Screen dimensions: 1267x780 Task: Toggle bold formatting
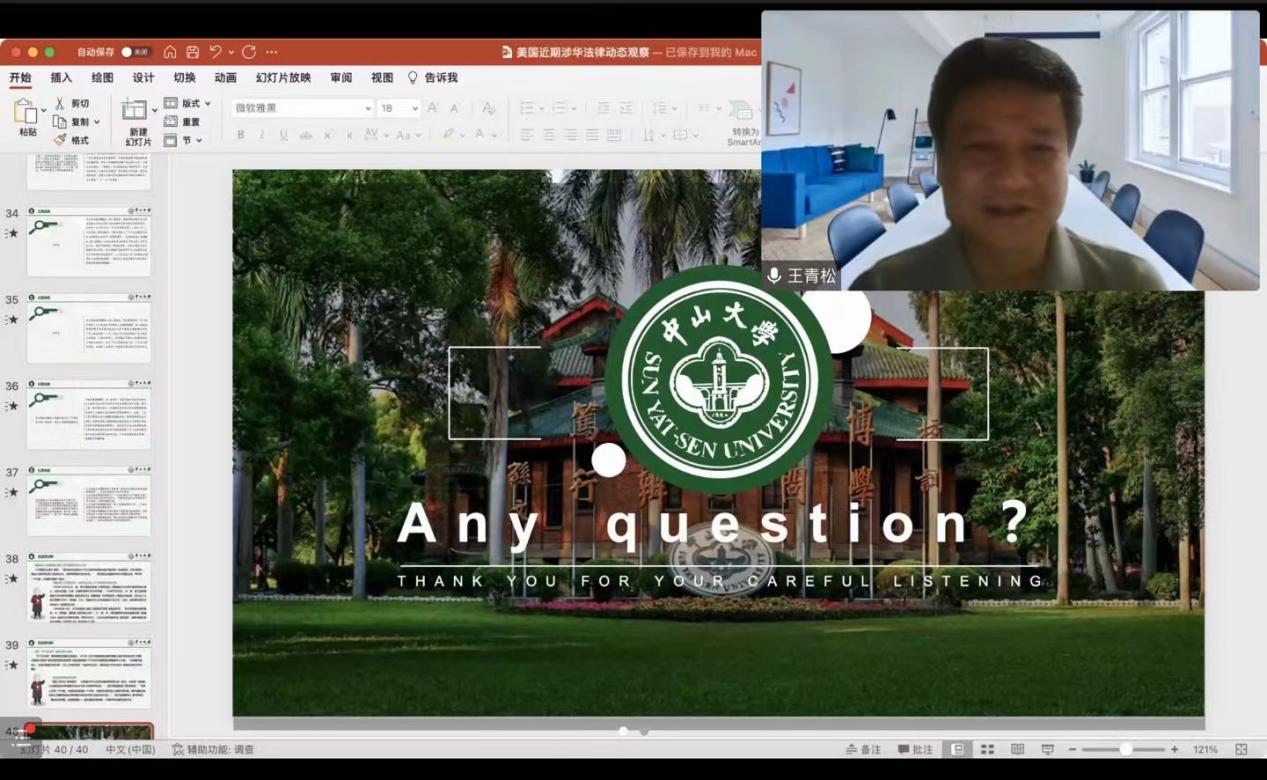tap(240, 134)
